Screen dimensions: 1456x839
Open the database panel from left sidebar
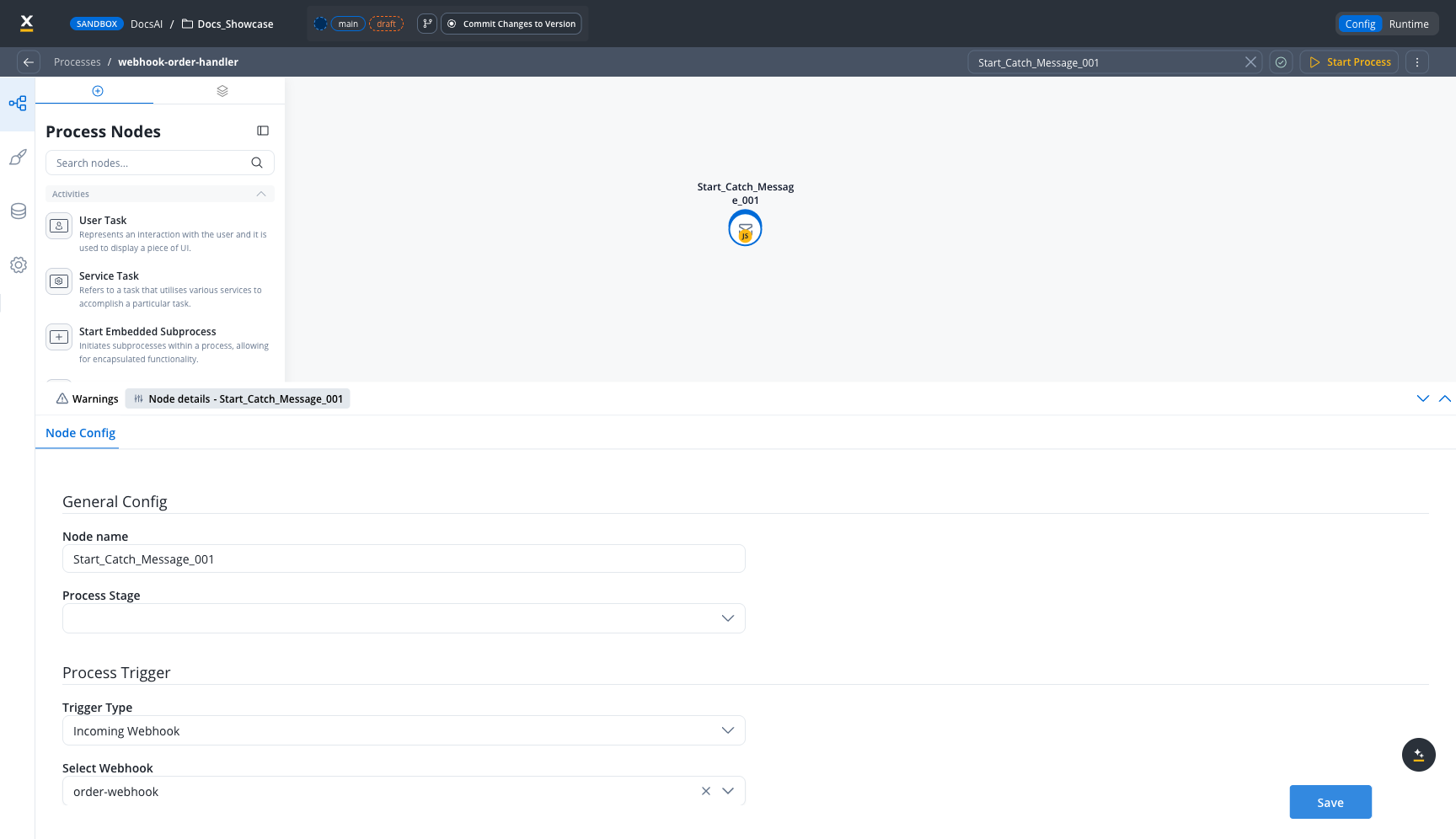tap(18, 211)
